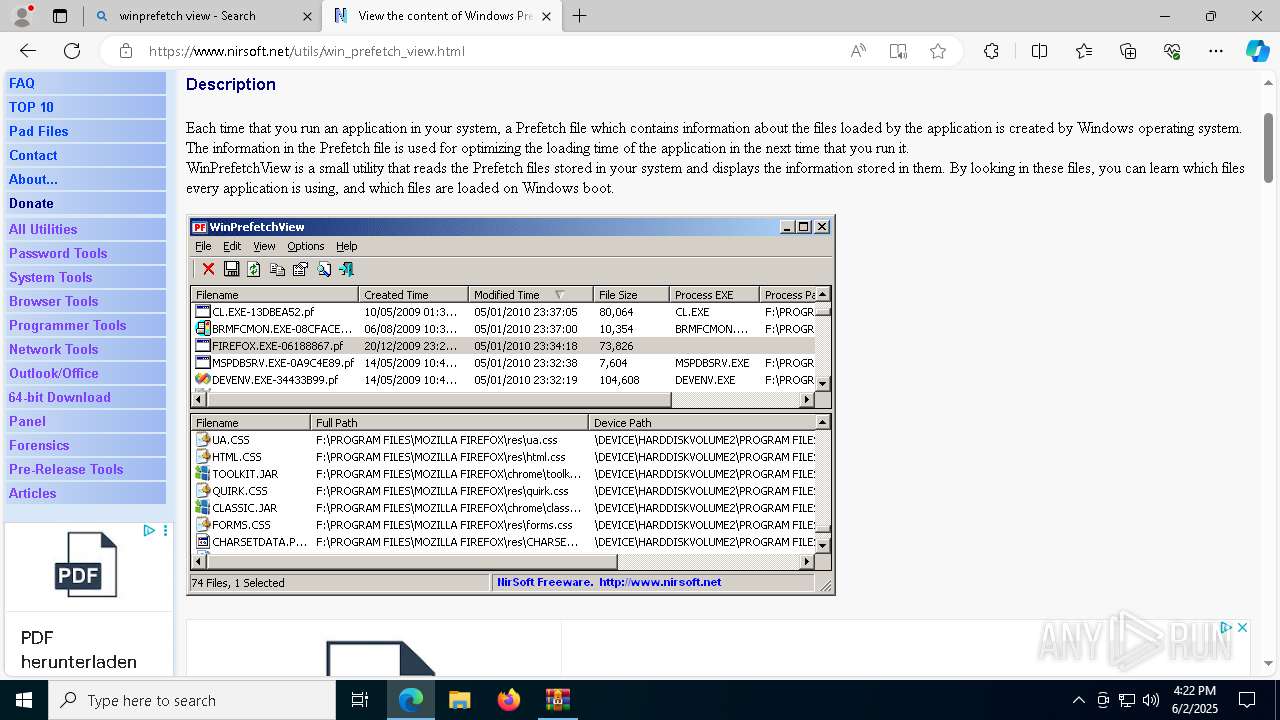Open immersive reader icon
This screenshot has width=1280, height=720.
point(898,51)
